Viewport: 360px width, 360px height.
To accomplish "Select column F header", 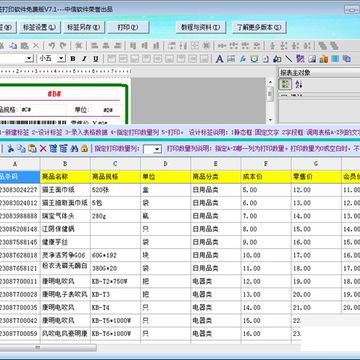I will pos(266,164).
